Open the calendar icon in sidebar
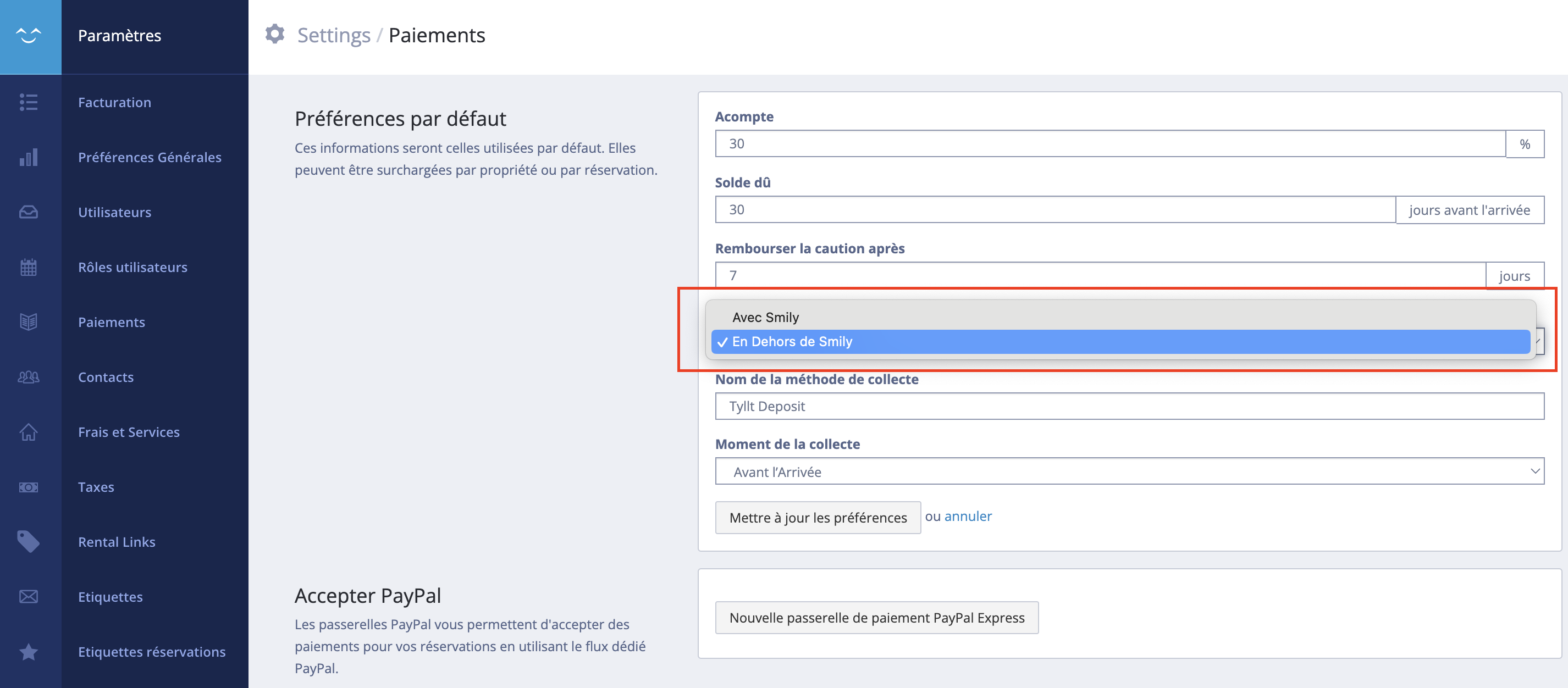This screenshot has height=688, width=1568. (x=29, y=267)
